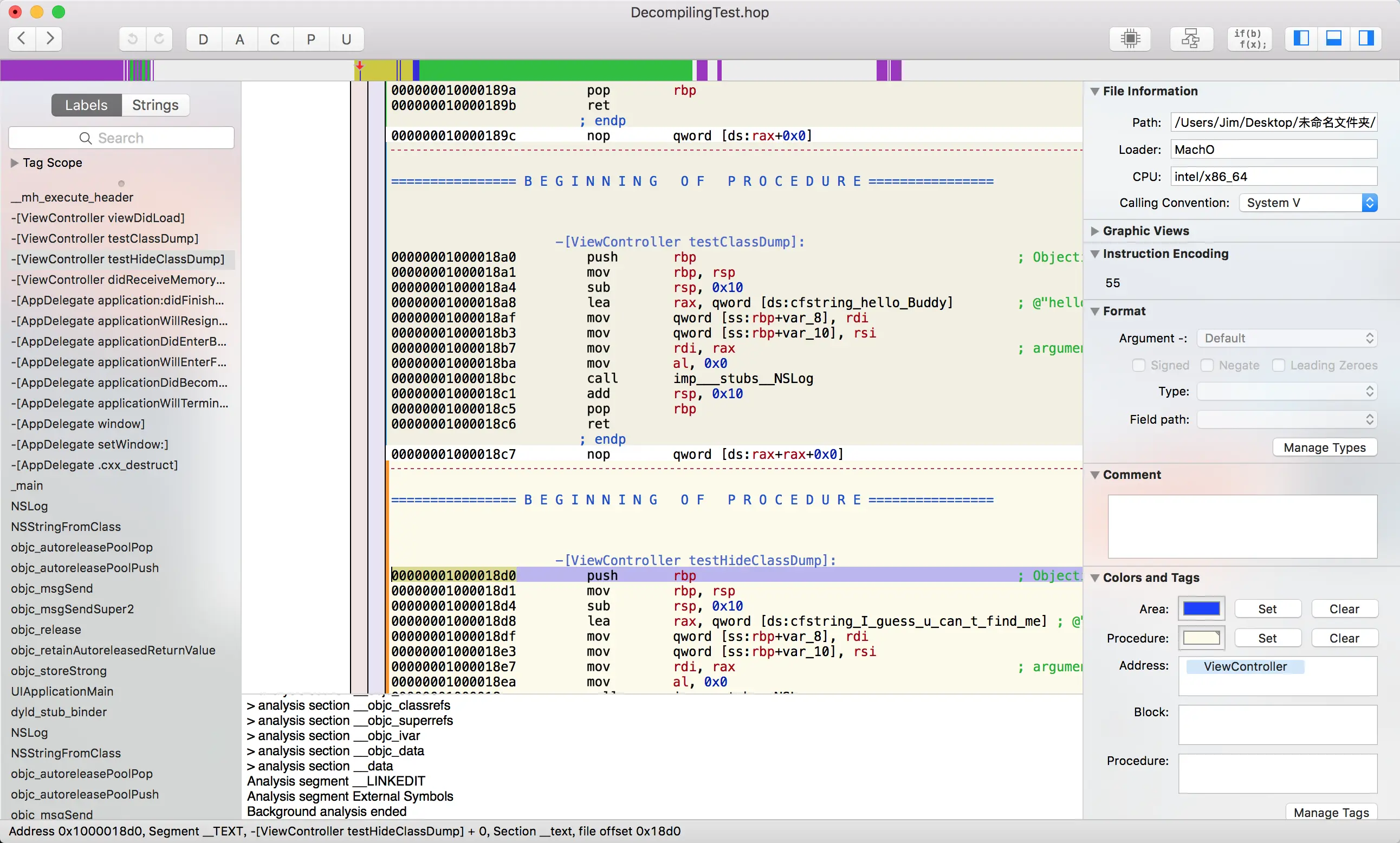1400x843 pixels.
Task: Toggle the bottom log panel
Action: point(1333,38)
